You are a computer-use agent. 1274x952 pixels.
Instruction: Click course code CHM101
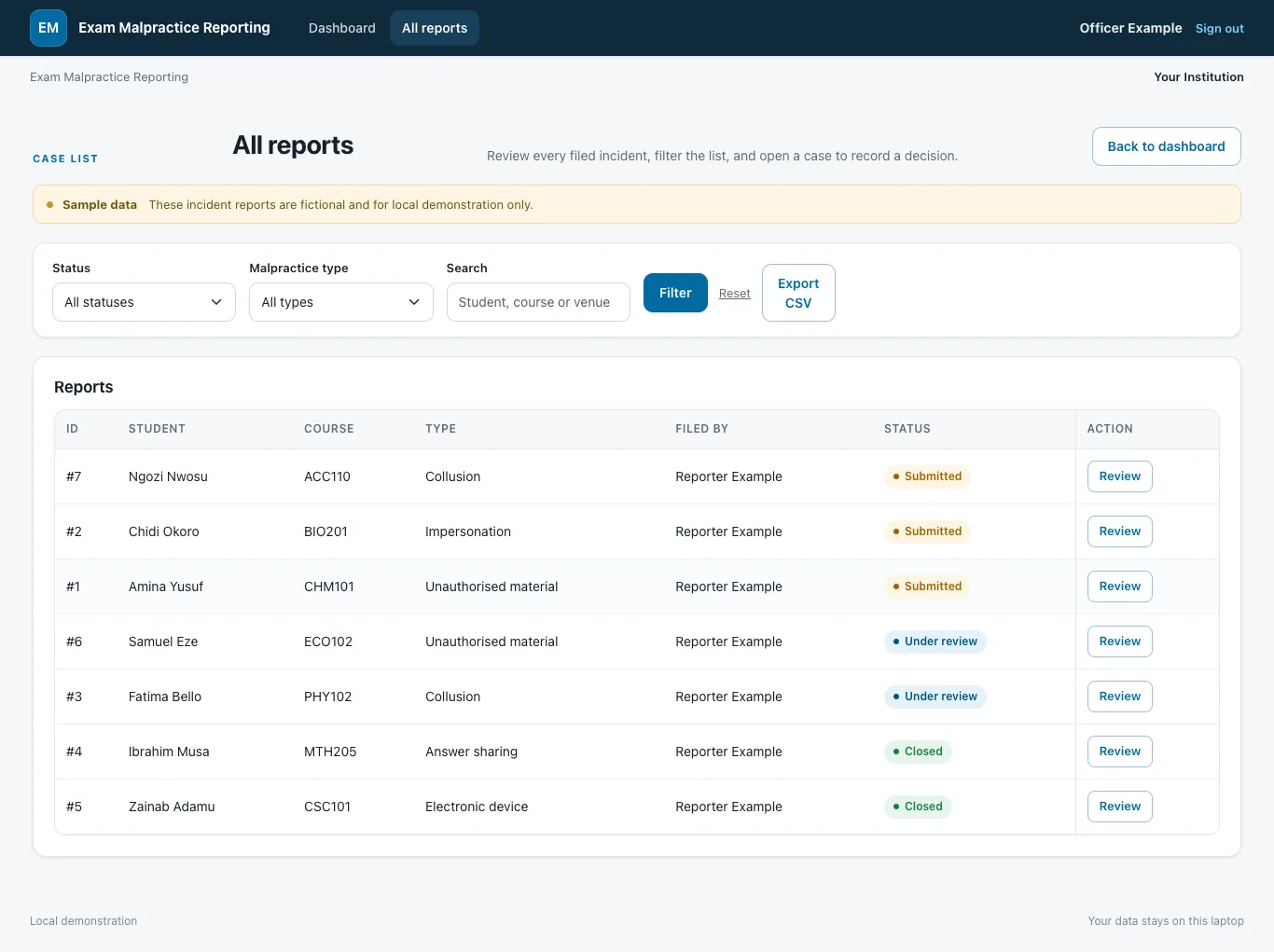point(329,586)
